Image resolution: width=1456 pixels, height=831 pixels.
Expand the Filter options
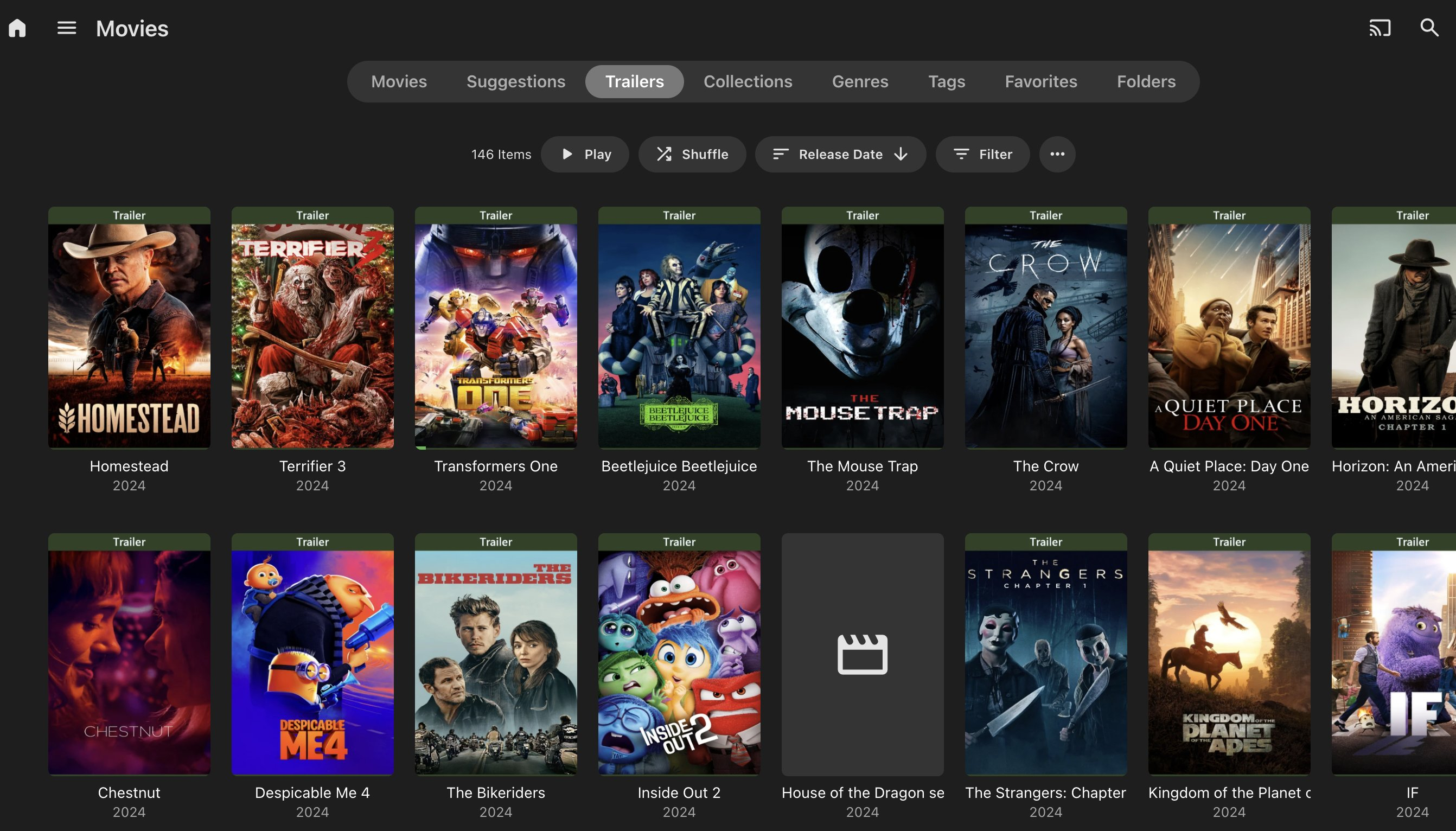(x=982, y=154)
